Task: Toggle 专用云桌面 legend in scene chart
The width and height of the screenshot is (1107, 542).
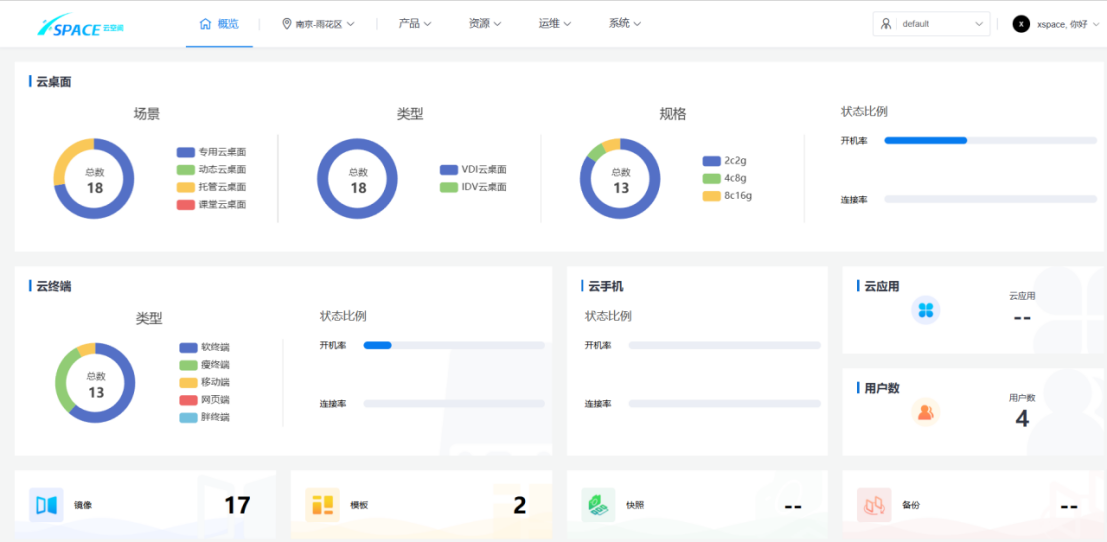Action: (x=211, y=152)
